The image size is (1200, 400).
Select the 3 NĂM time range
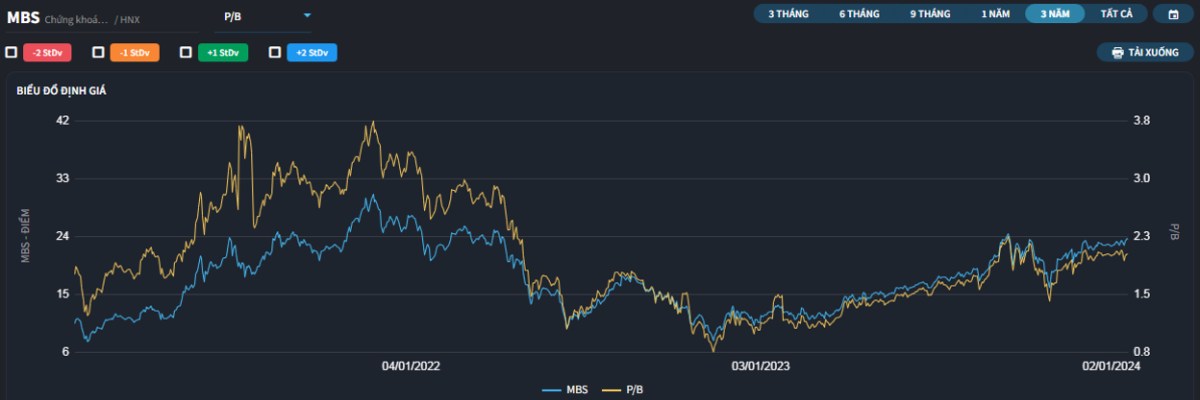click(x=1055, y=14)
